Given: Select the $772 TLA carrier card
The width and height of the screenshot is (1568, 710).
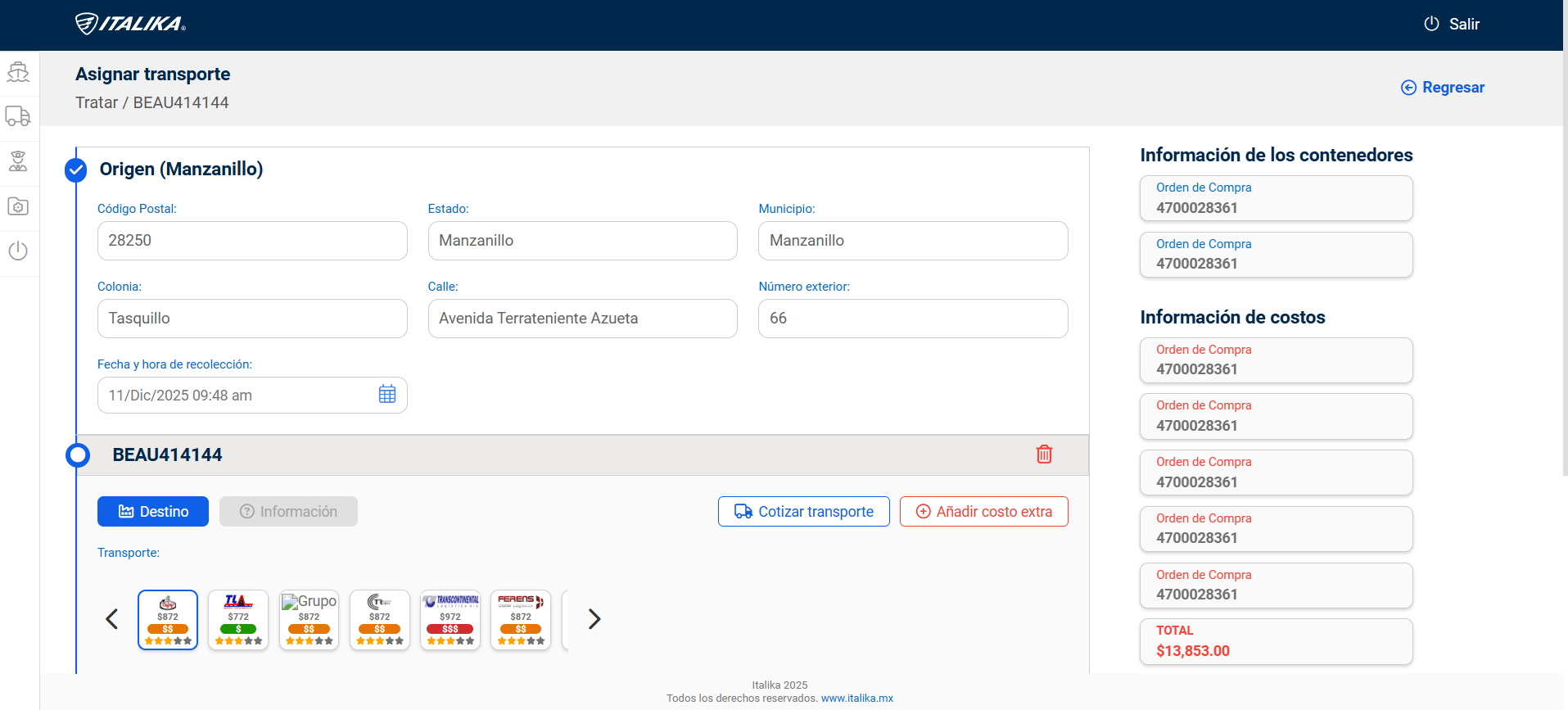Looking at the screenshot, I should point(238,620).
